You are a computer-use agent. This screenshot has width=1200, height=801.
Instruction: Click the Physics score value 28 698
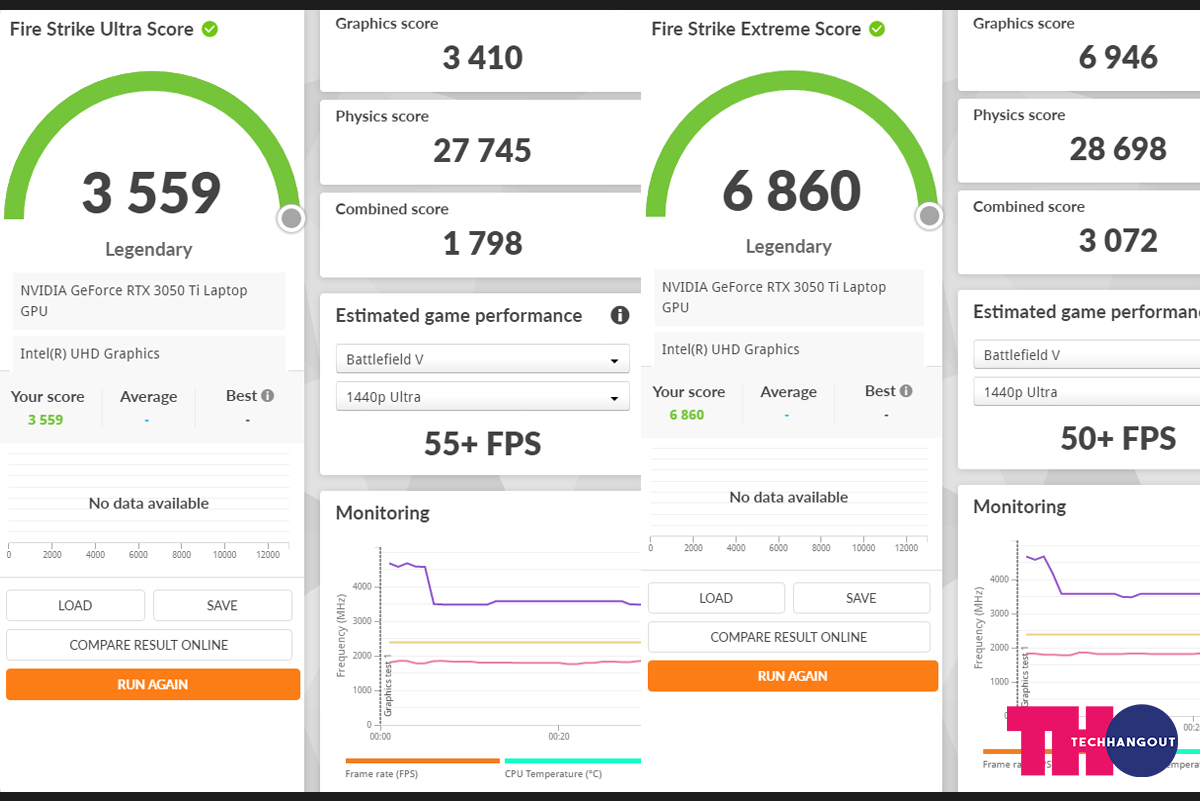(x=1118, y=149)
